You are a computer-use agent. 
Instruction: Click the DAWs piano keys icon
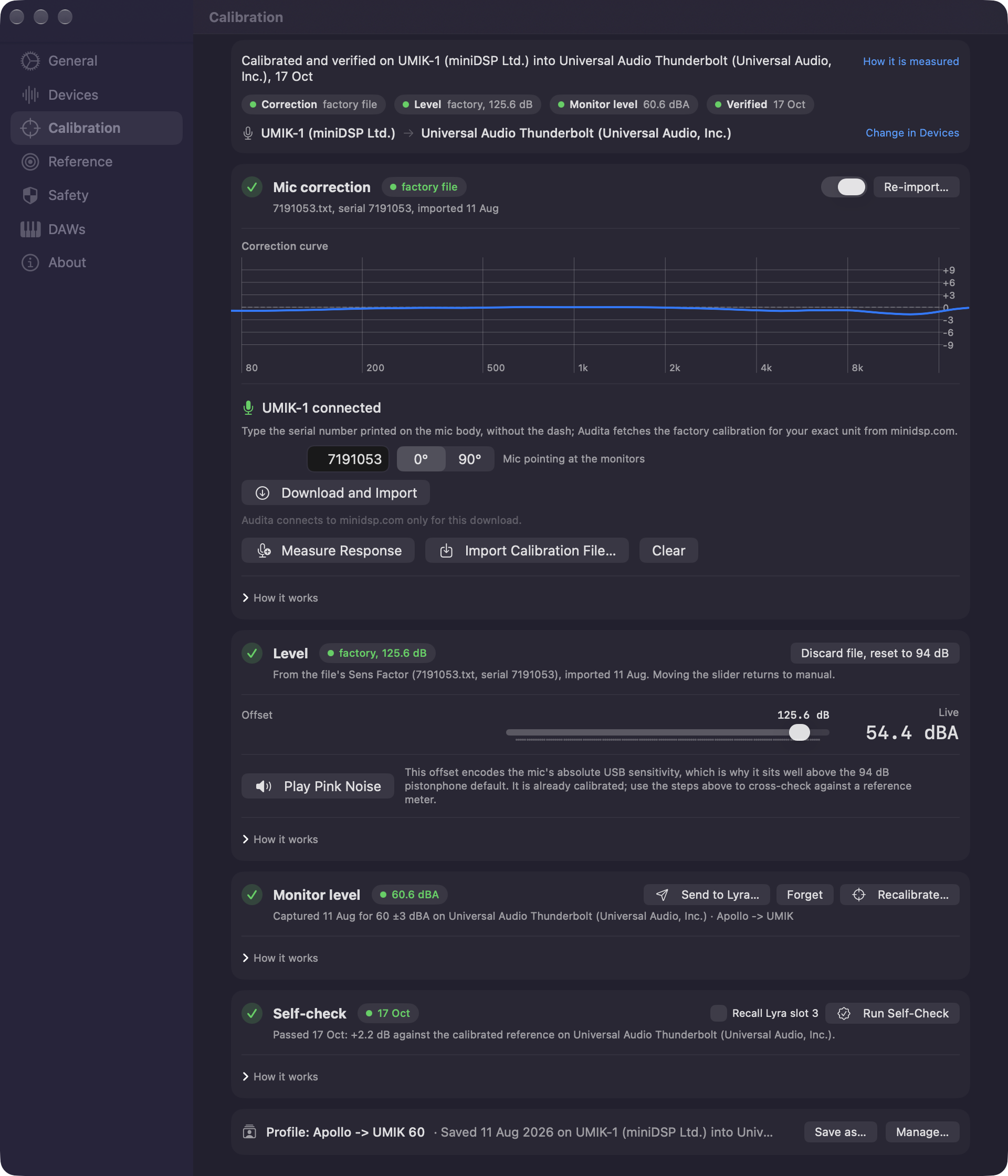coord(30,229)
